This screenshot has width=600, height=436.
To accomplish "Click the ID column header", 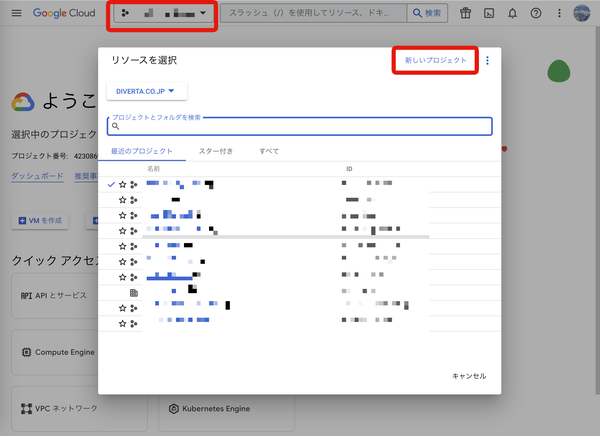I will pyautogui.click(x=349, y=169).
